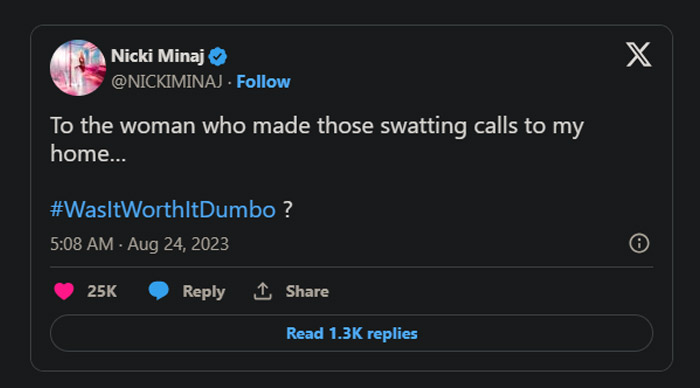Click the Reply label

[204, 292]
